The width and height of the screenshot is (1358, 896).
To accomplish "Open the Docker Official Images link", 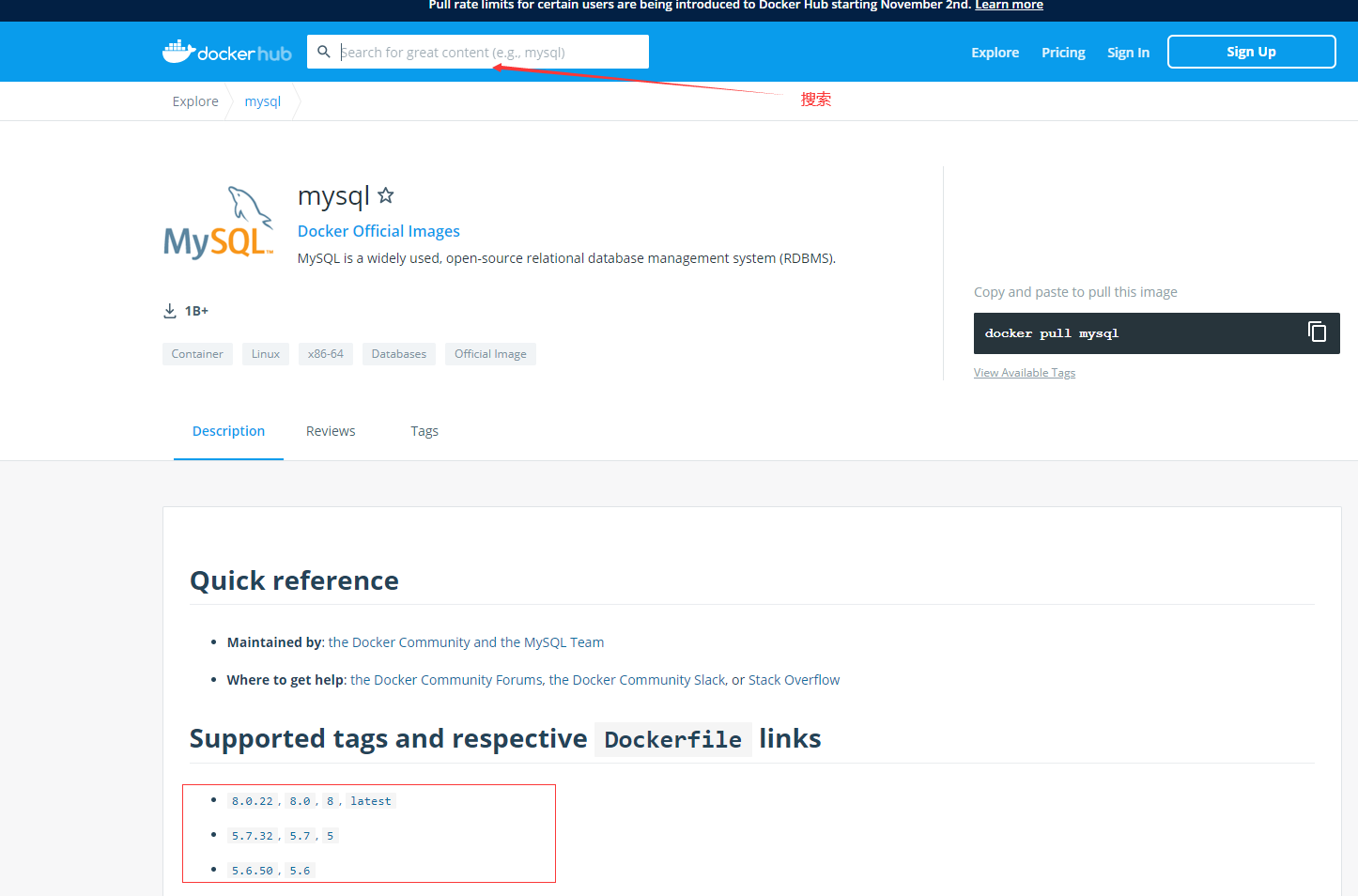I will pyautogui.click(x=378, y=231).
